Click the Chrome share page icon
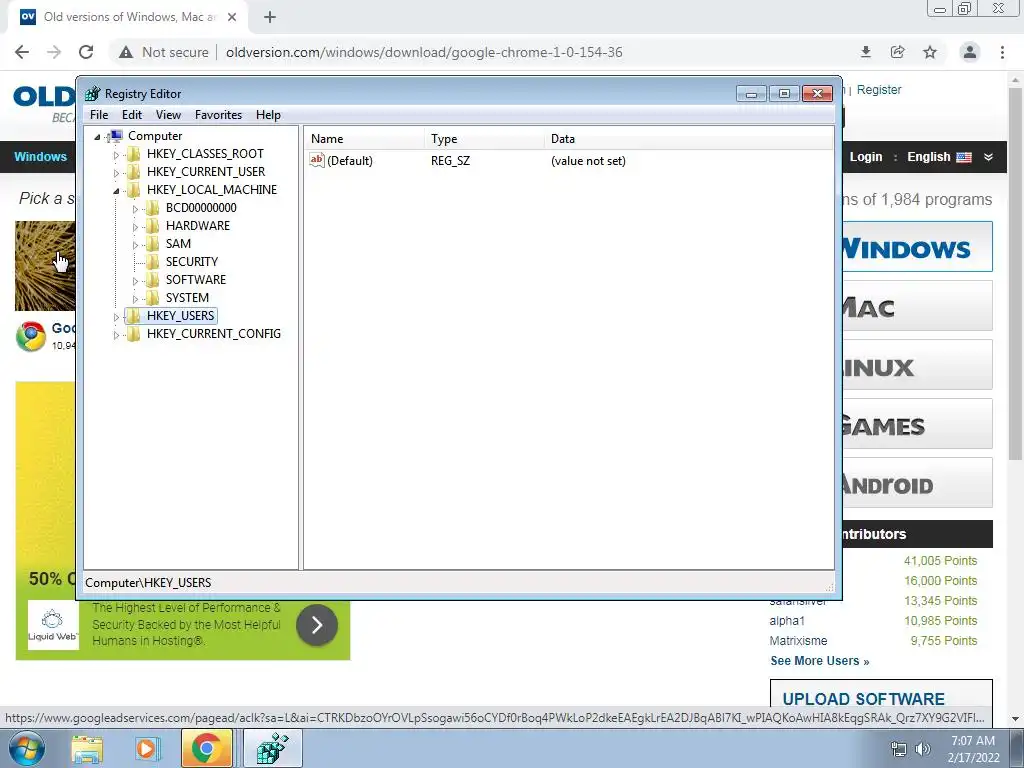The image size is (1024, 768). 897,52
